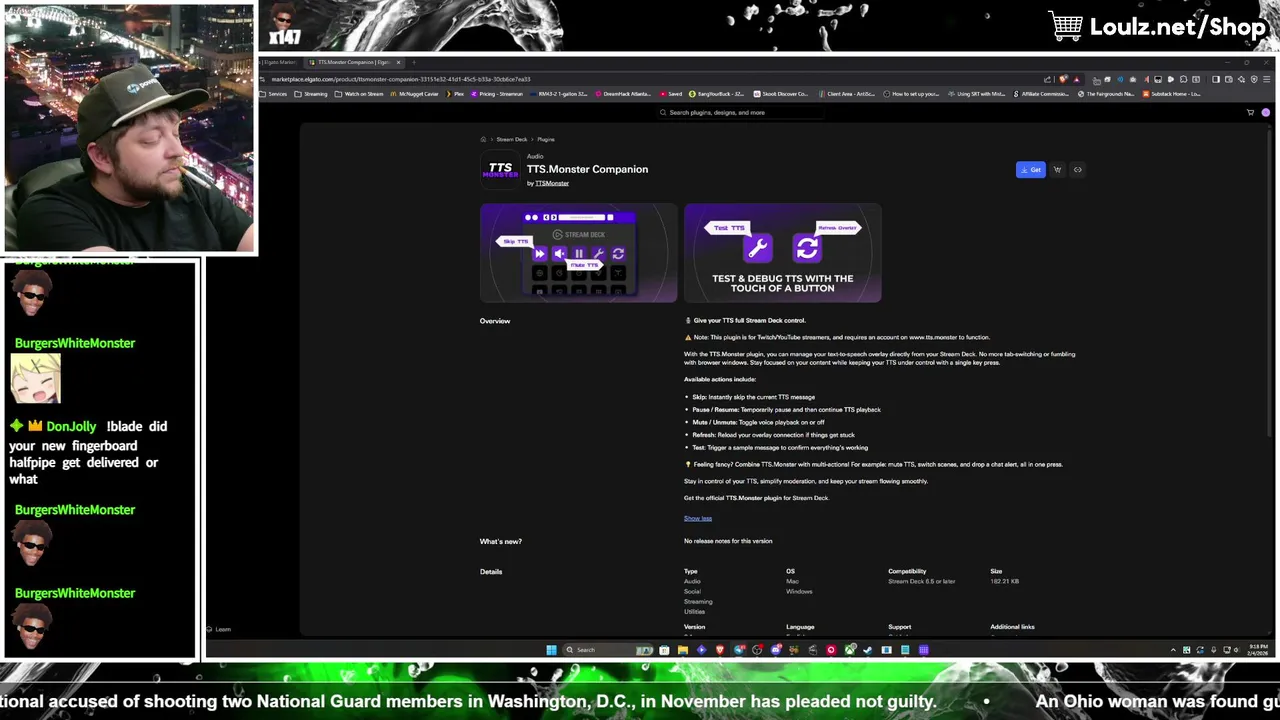Go to home icon in breadcrumb

pyautogui.click(x=483, y=139)
